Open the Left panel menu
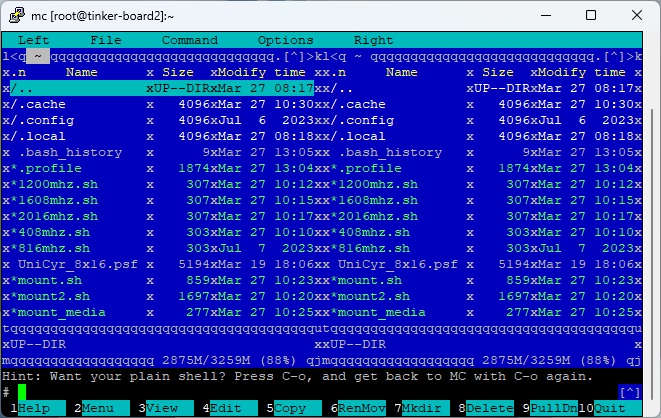This screenshot has height=418, width=661. 34,41
